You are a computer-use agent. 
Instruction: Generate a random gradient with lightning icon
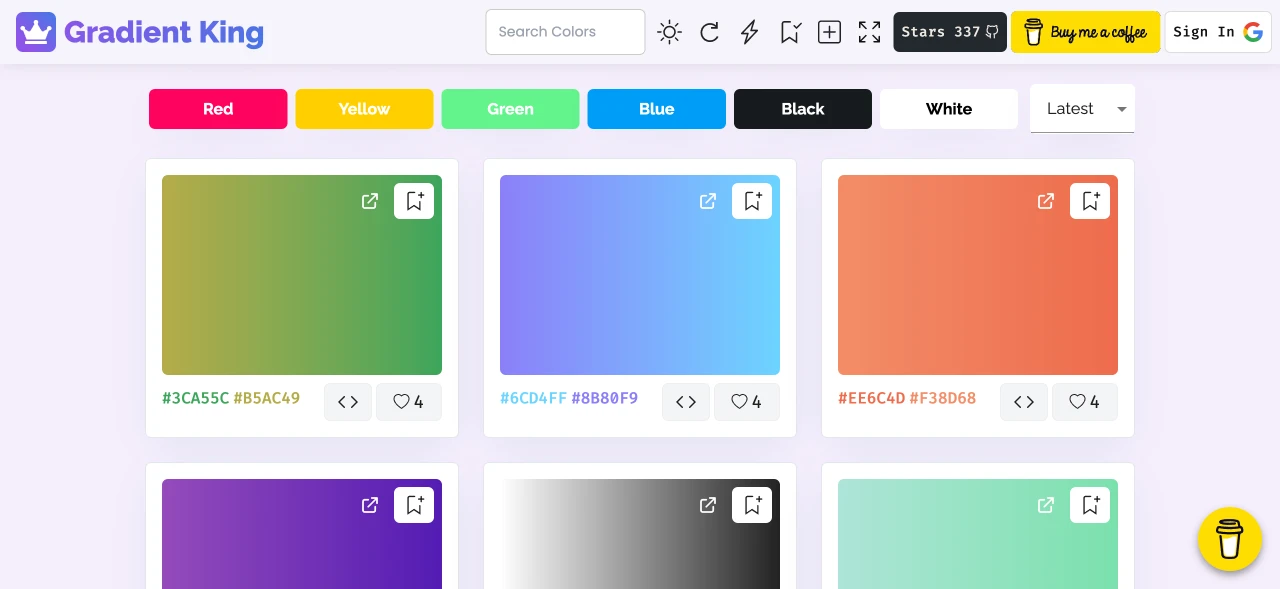[749, 32]
